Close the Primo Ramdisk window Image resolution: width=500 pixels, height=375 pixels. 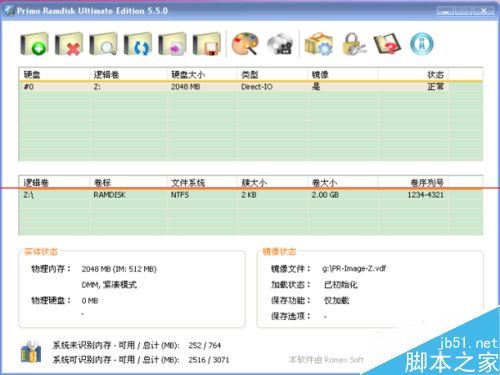pos(483,11)
